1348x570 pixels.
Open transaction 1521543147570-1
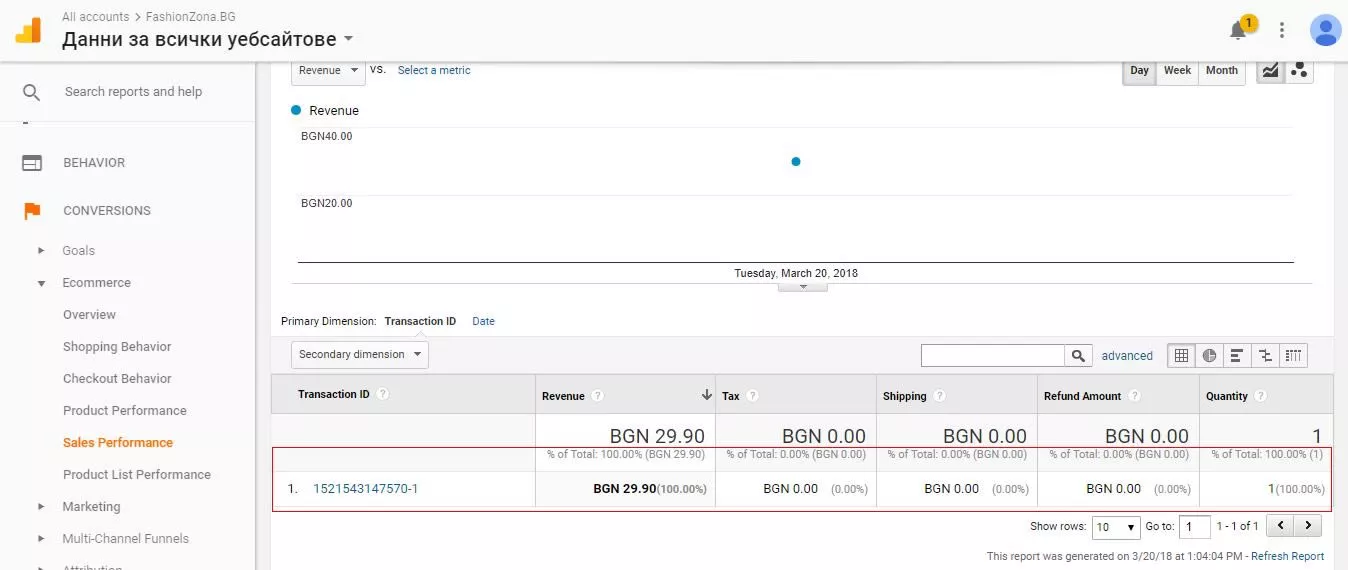pyautogui.click(x=366, y=489)
